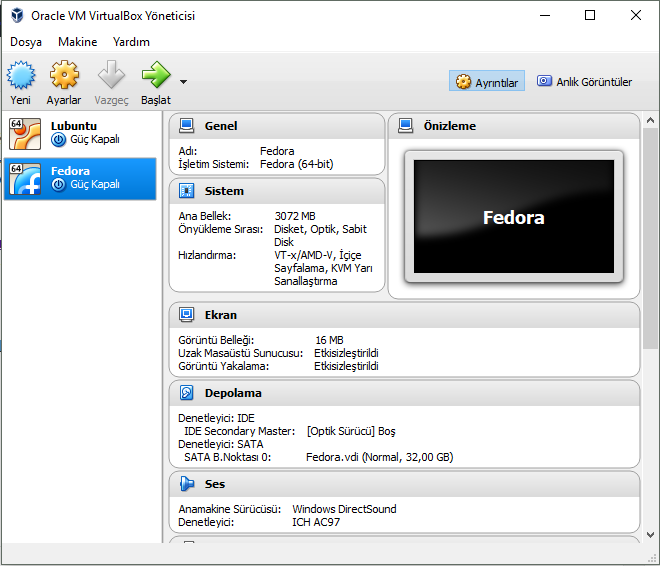Open the Dosya menu
This screenshot has height=566, width=660.
26,42
